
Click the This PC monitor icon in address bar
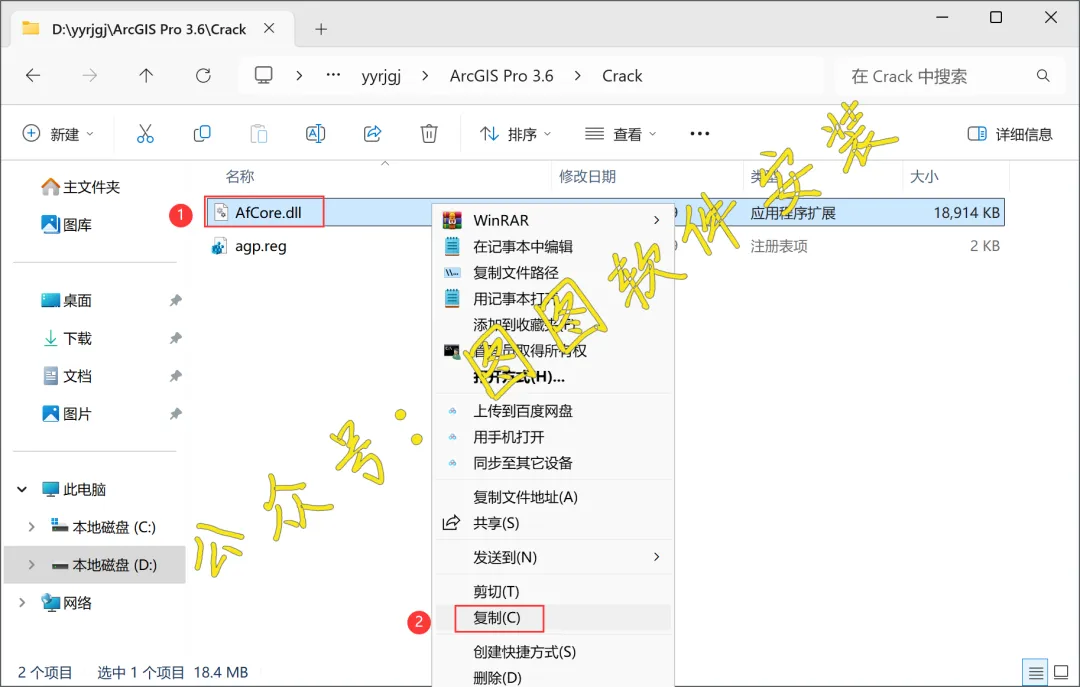coord(264,75)
